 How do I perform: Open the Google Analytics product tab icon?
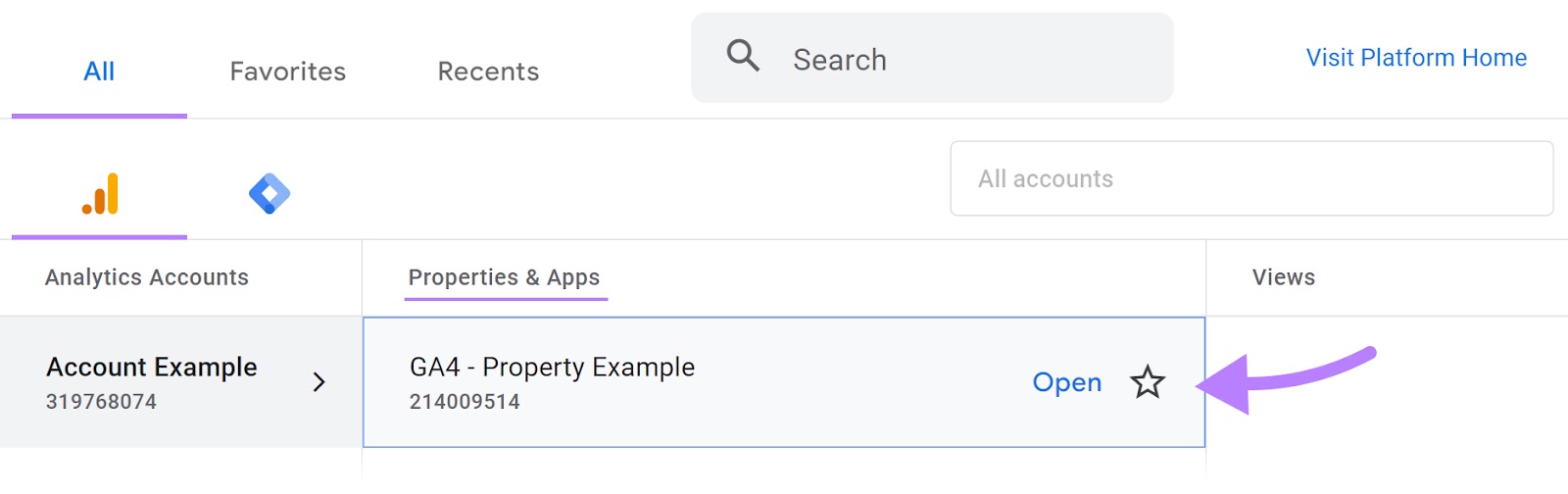click(x=100, y=194)
